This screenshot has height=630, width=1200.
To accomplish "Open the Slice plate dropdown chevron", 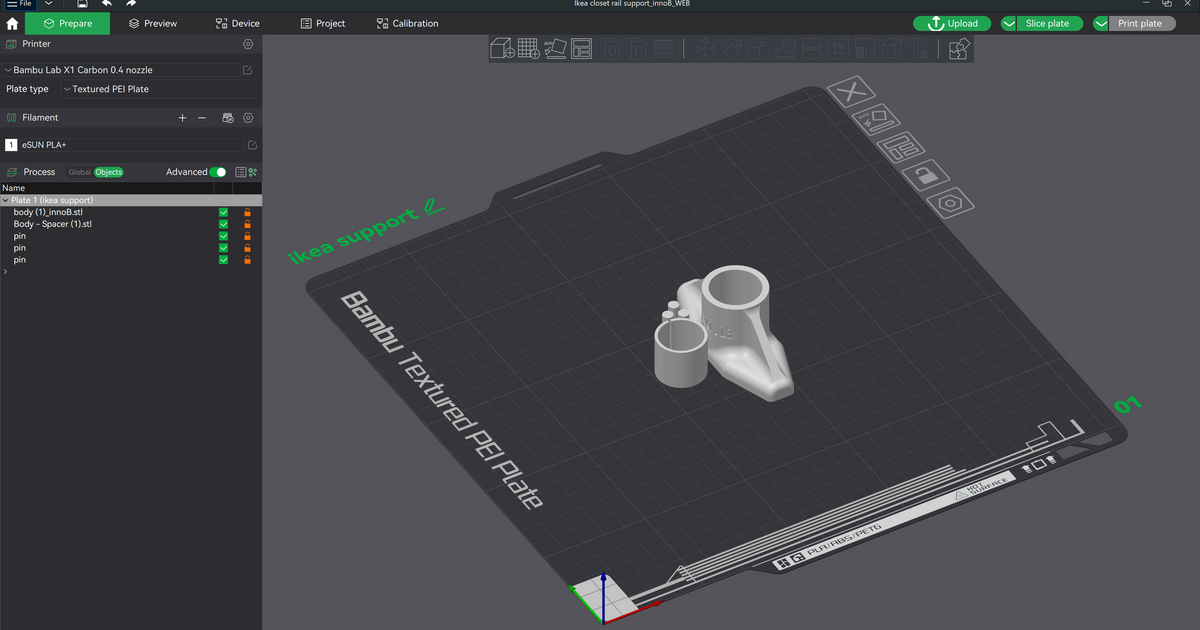I will (x=1010, y=23).
